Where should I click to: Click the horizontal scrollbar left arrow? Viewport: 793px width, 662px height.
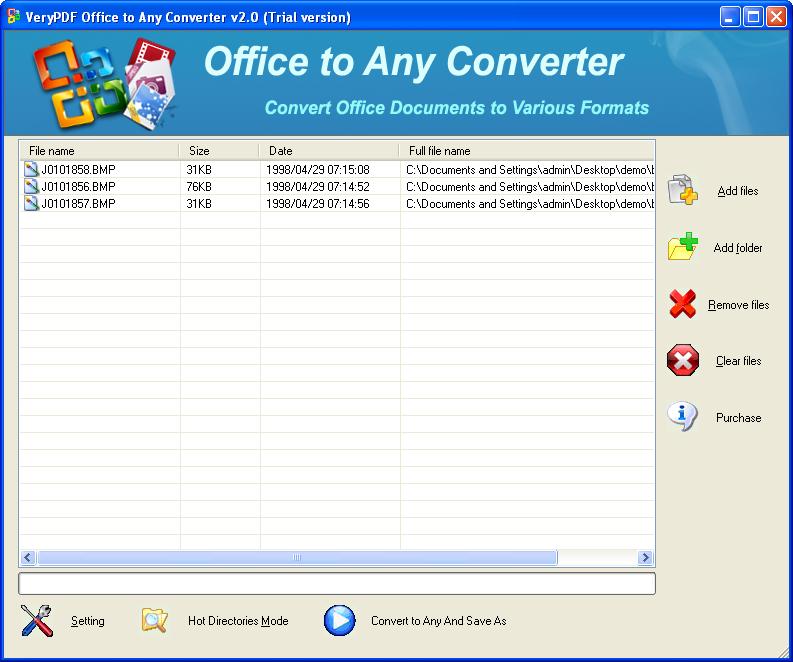coord(28,558)
